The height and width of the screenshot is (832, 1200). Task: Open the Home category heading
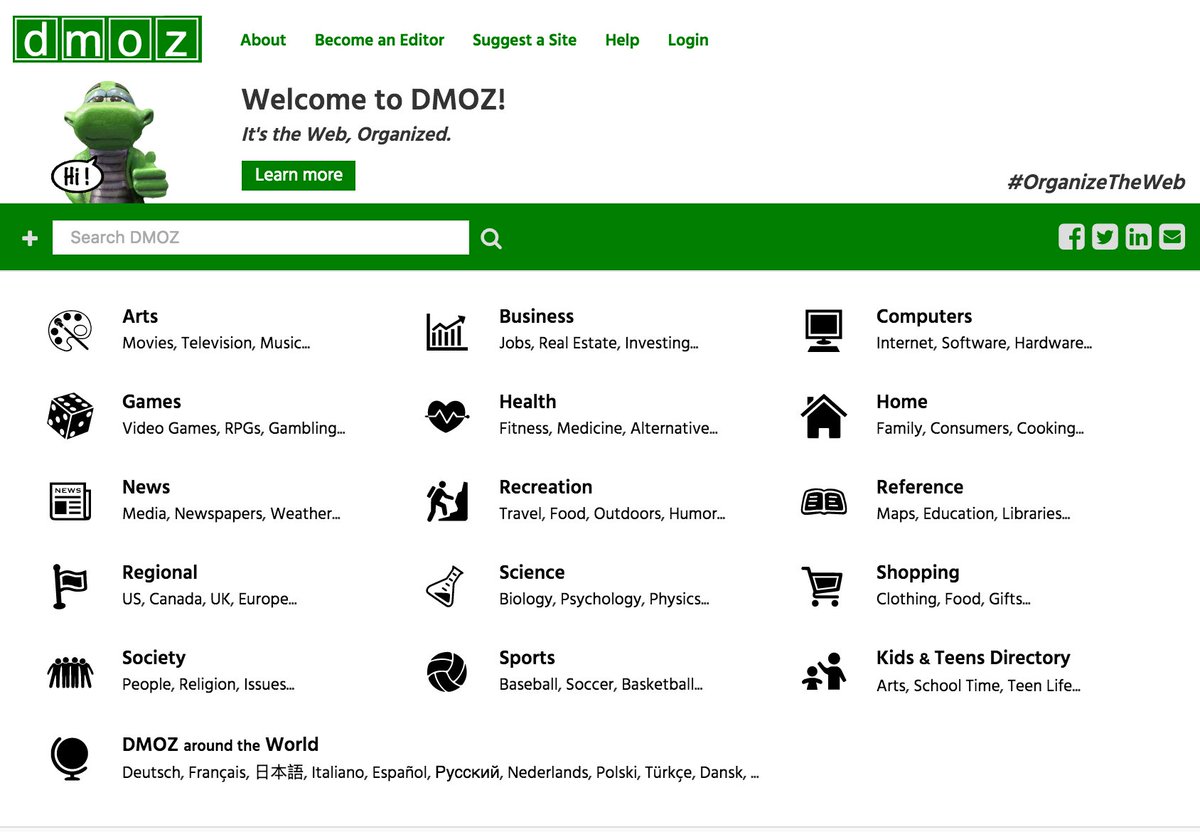(902, 401)
